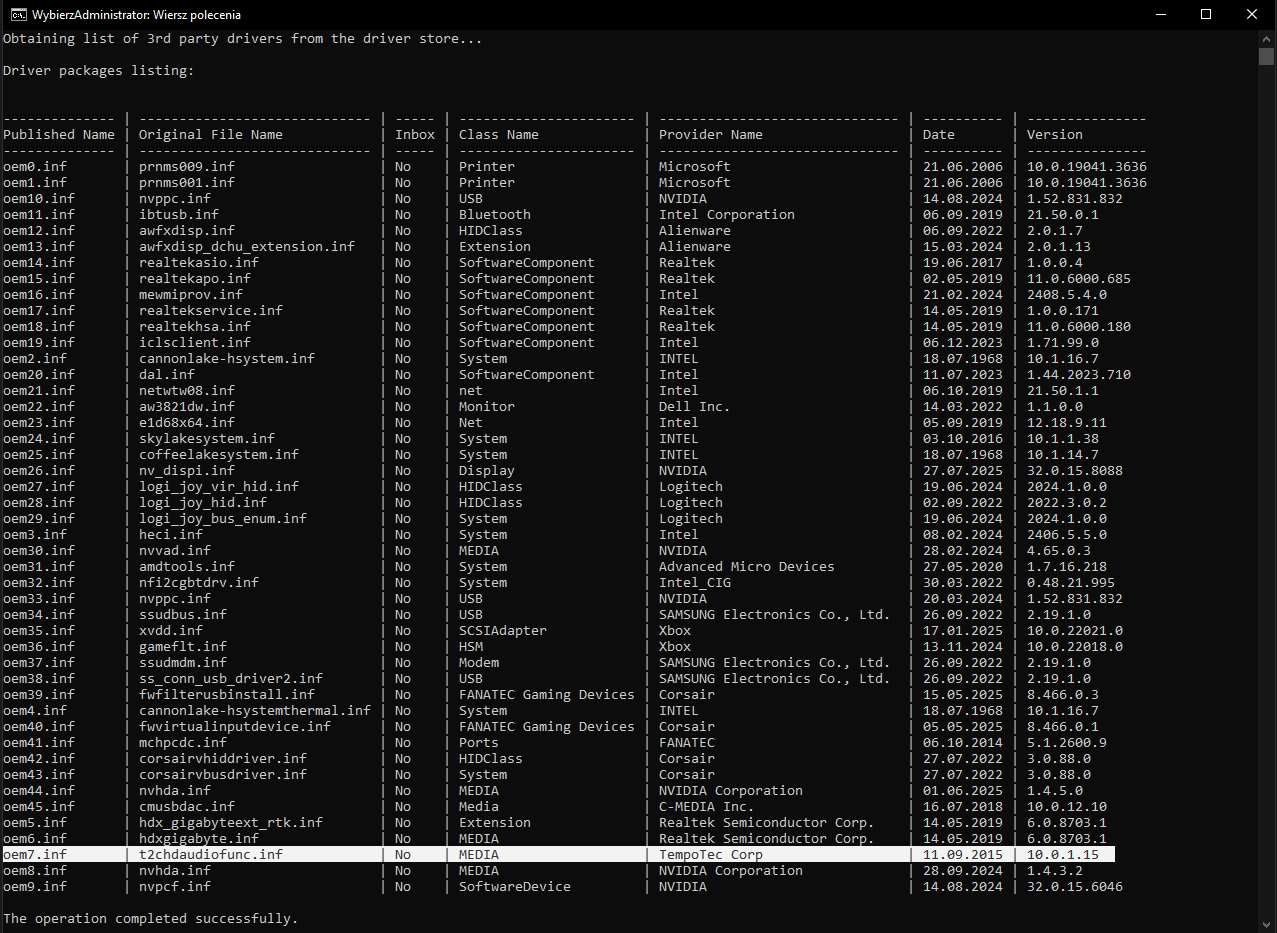The height and width of the screenshot is (933, 1277).
Task: Click the Ports class name
Action: 479,743
